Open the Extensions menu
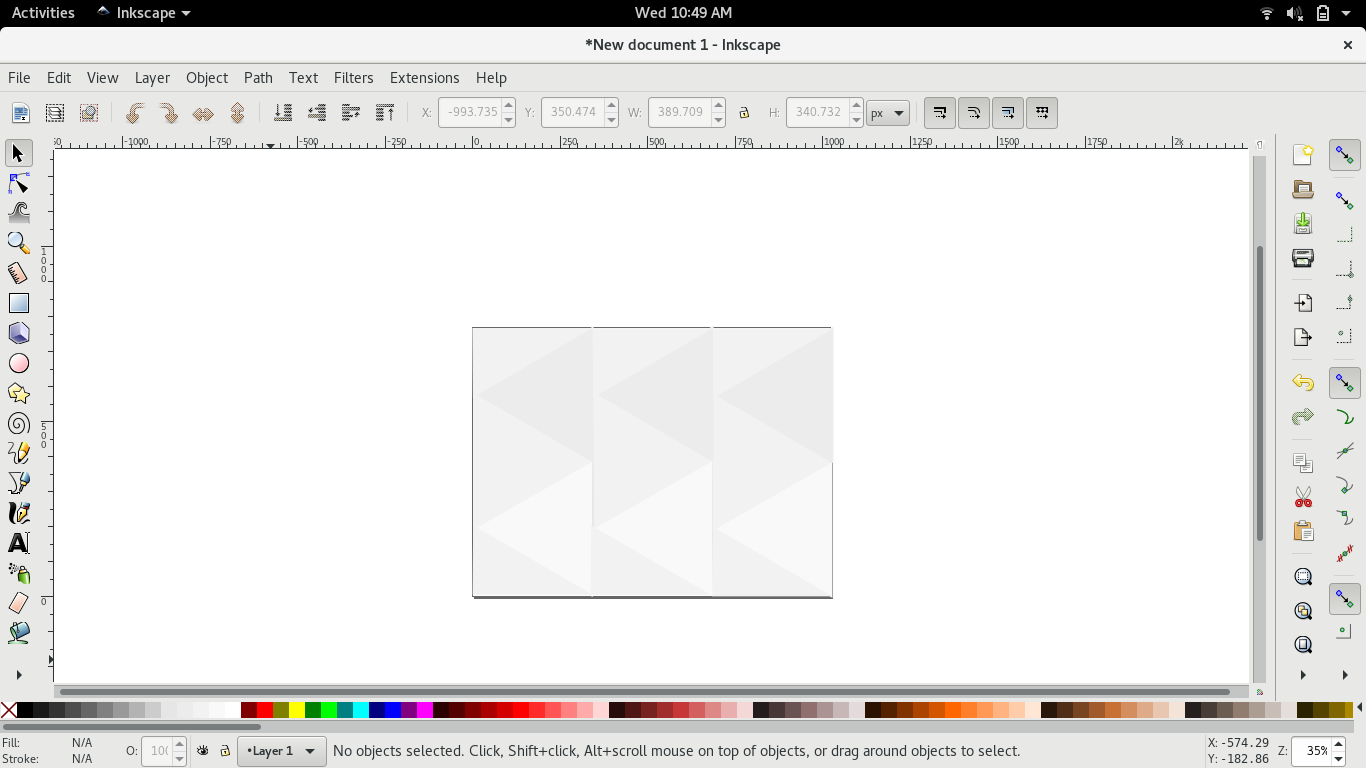 (424, 77)
